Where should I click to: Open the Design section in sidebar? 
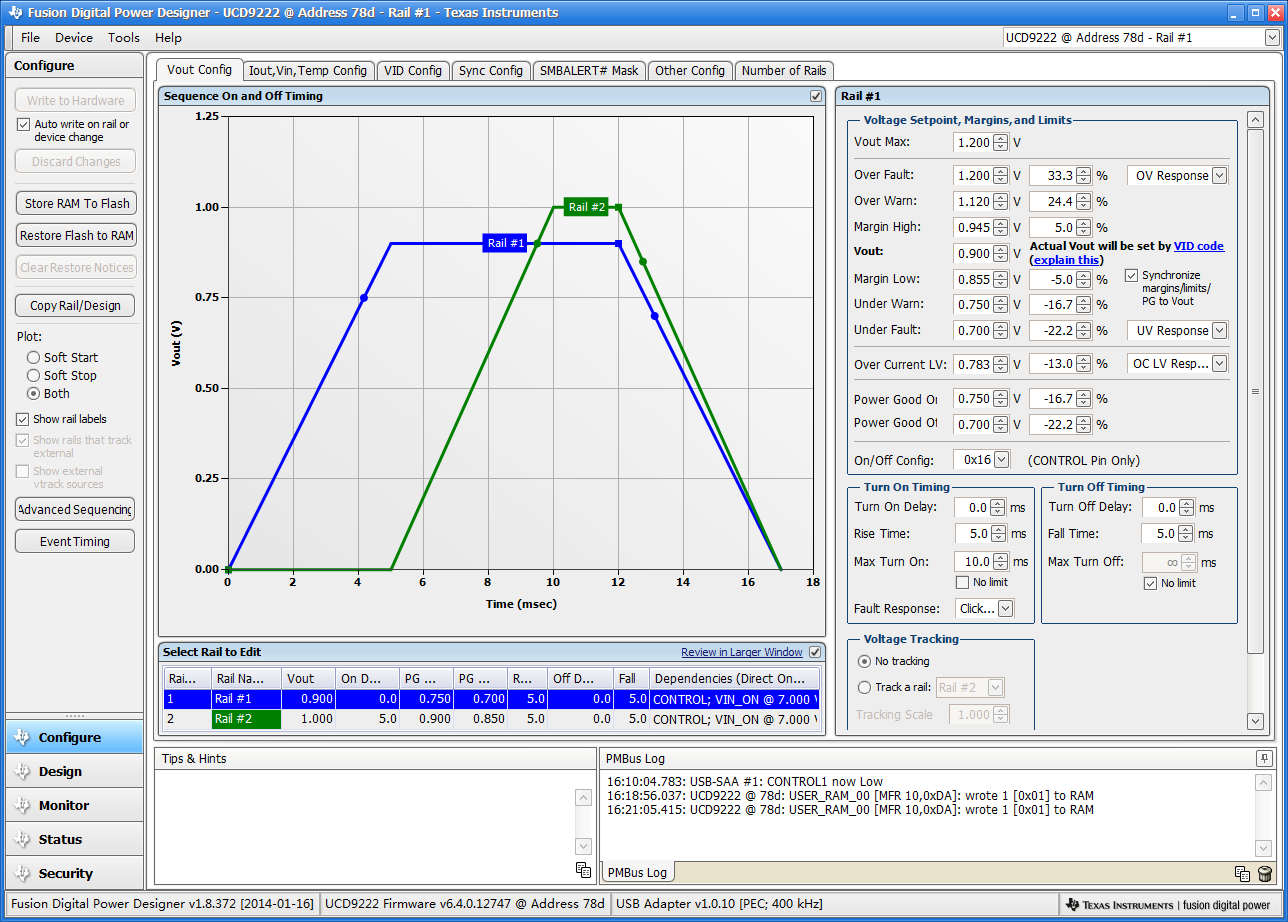tap(73, 771)
